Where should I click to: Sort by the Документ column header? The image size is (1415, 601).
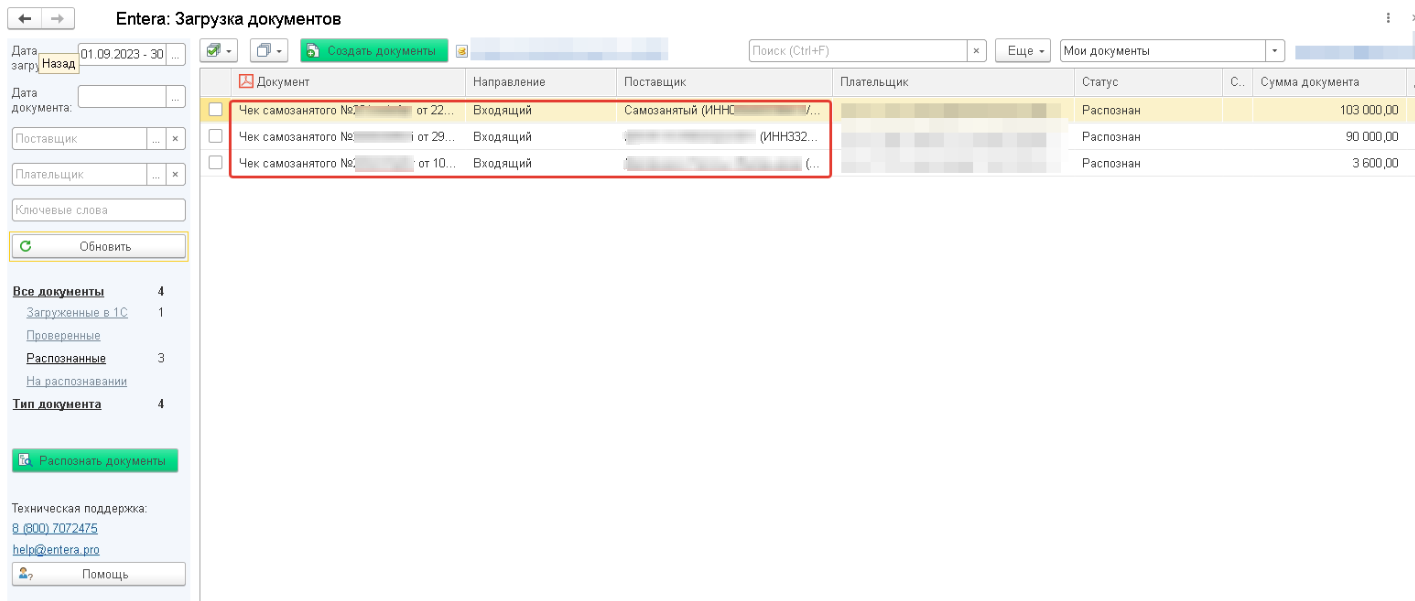(348, 82)
